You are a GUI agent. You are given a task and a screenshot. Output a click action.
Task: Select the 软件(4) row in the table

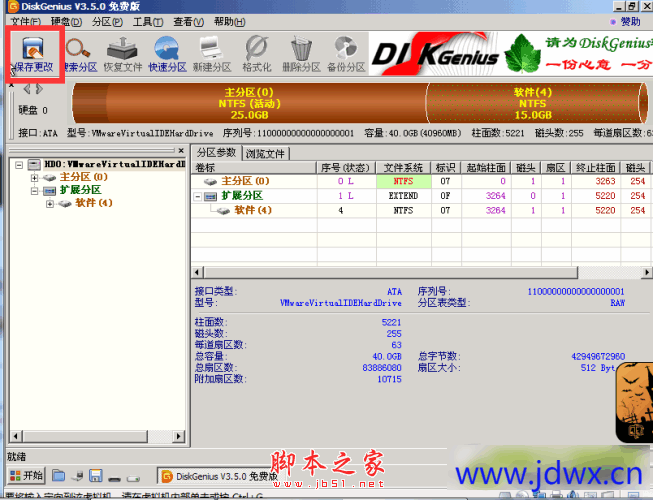(421, 210)
